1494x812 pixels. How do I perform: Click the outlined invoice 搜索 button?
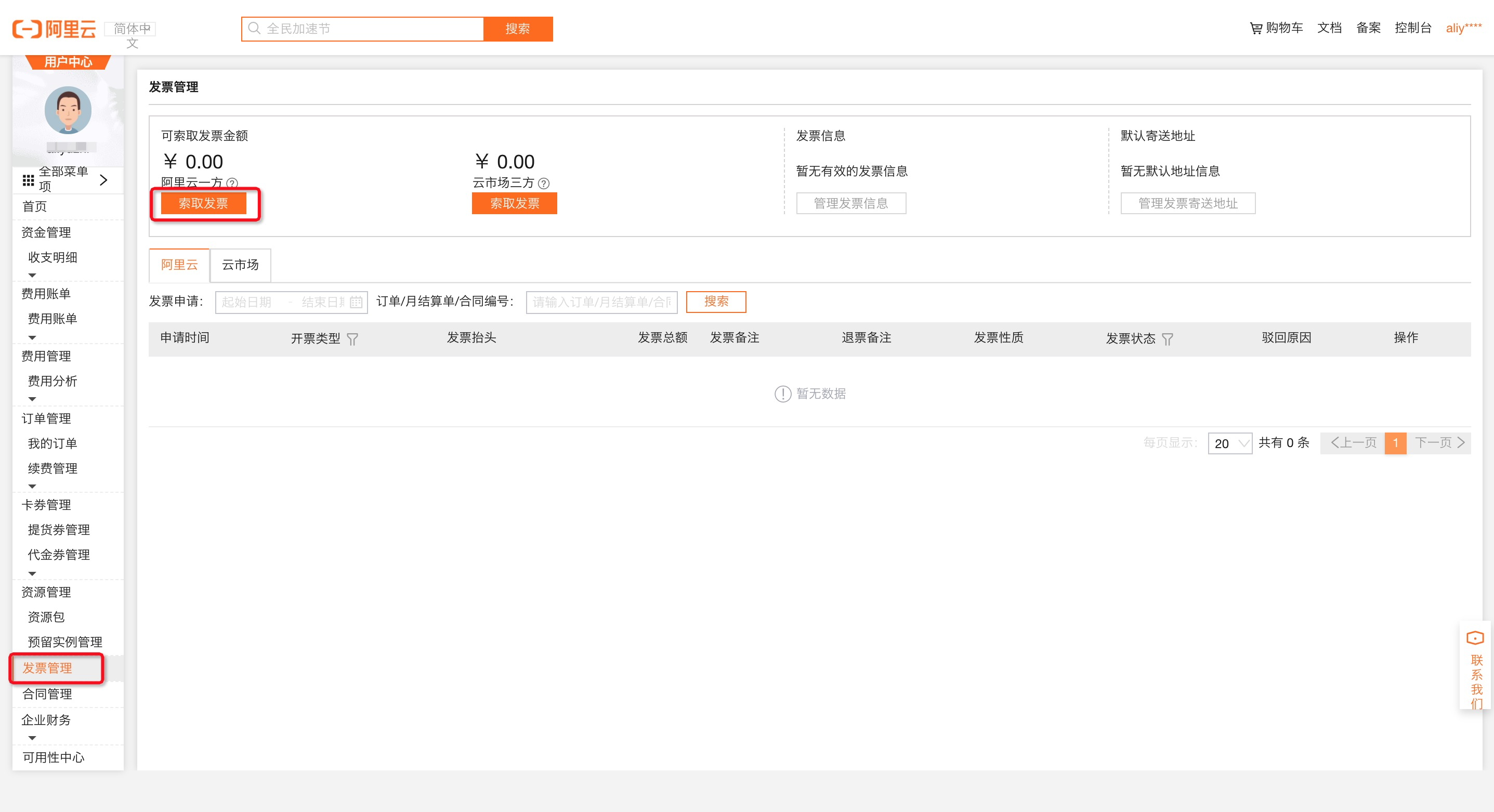tap(716, 302)
